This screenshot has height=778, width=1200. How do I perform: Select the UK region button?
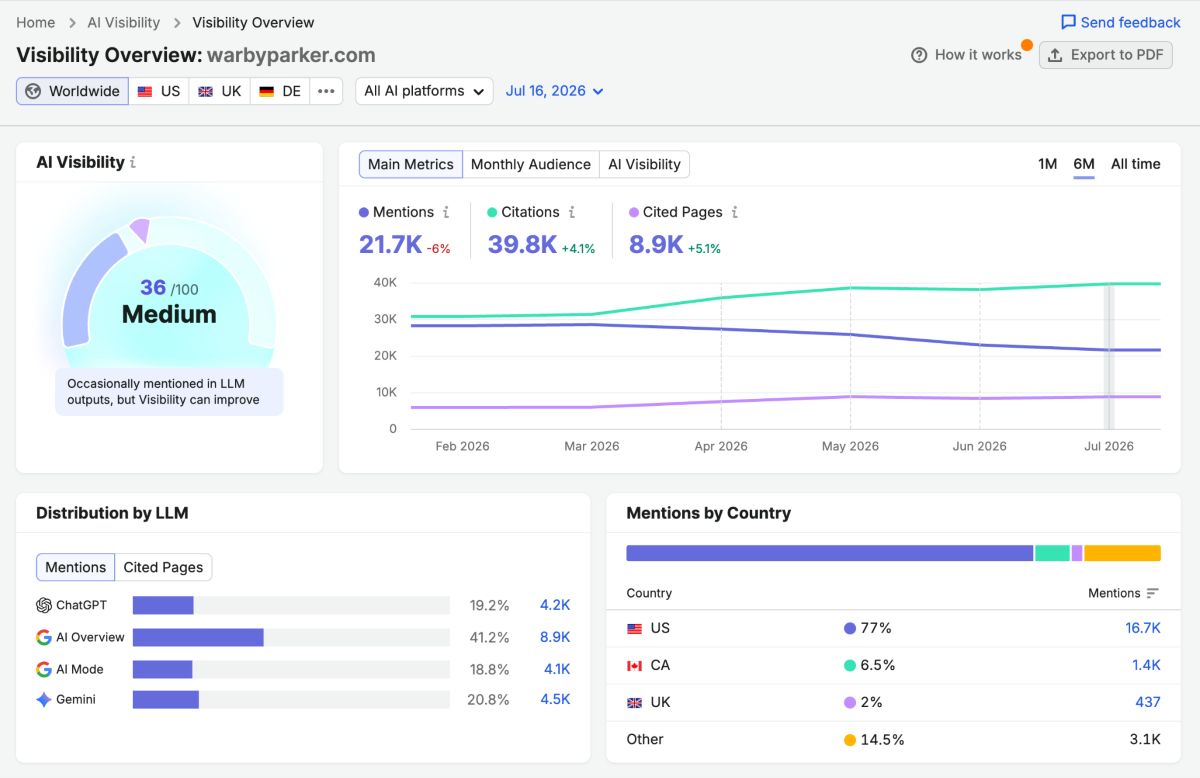click(220, 91)
